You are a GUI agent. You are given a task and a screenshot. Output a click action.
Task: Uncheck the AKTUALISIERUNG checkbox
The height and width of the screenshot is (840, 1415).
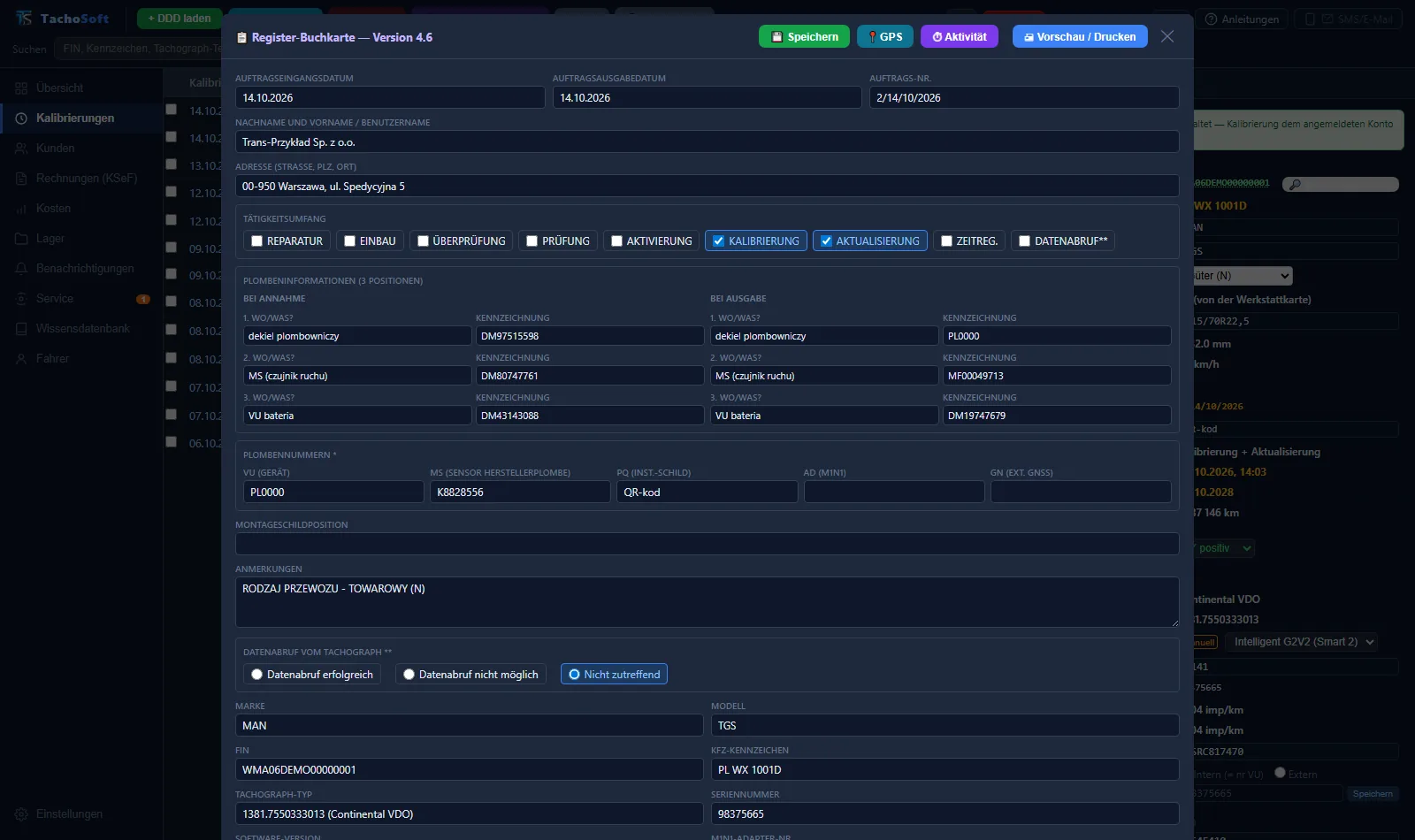pyautogui.click(x=826, y=241)
